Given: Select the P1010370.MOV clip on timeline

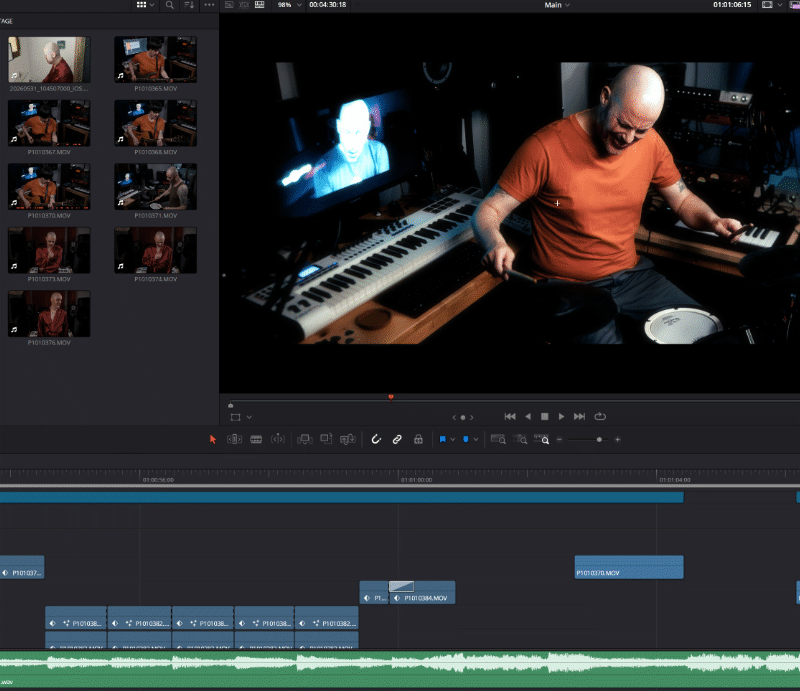Looking at the screenshot, I should [629, 567].
